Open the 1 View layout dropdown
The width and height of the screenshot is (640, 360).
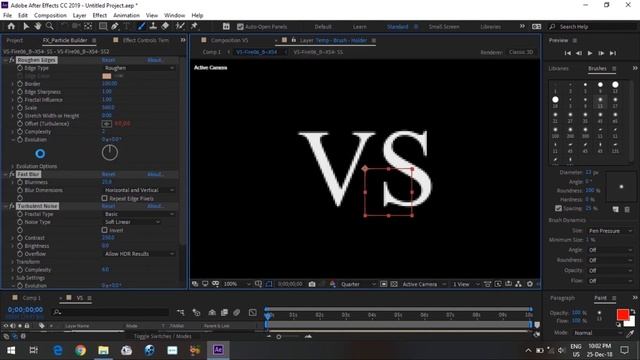465,284
